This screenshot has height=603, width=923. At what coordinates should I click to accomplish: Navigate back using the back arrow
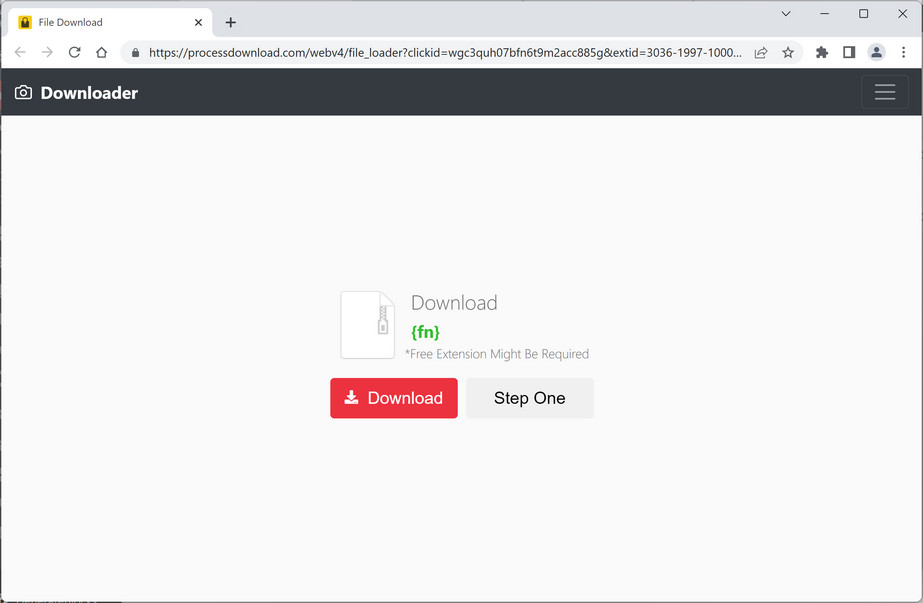pyautogui.click(x=20, y=51)
